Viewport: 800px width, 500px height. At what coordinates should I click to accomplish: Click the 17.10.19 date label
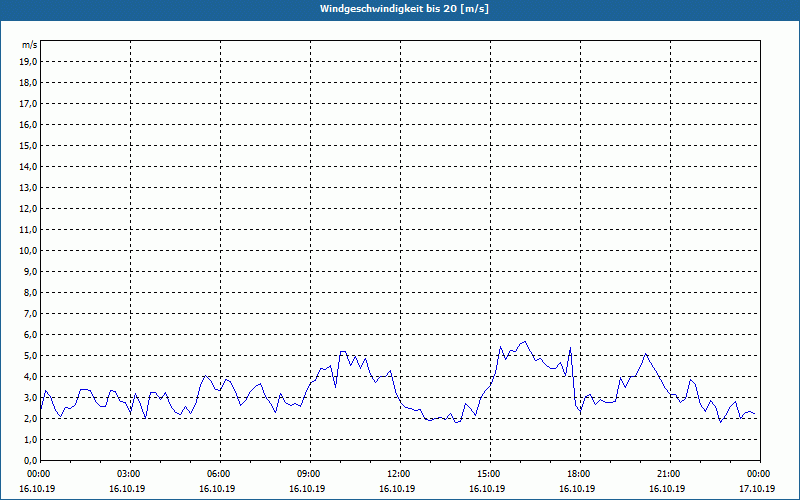(757, 488)
